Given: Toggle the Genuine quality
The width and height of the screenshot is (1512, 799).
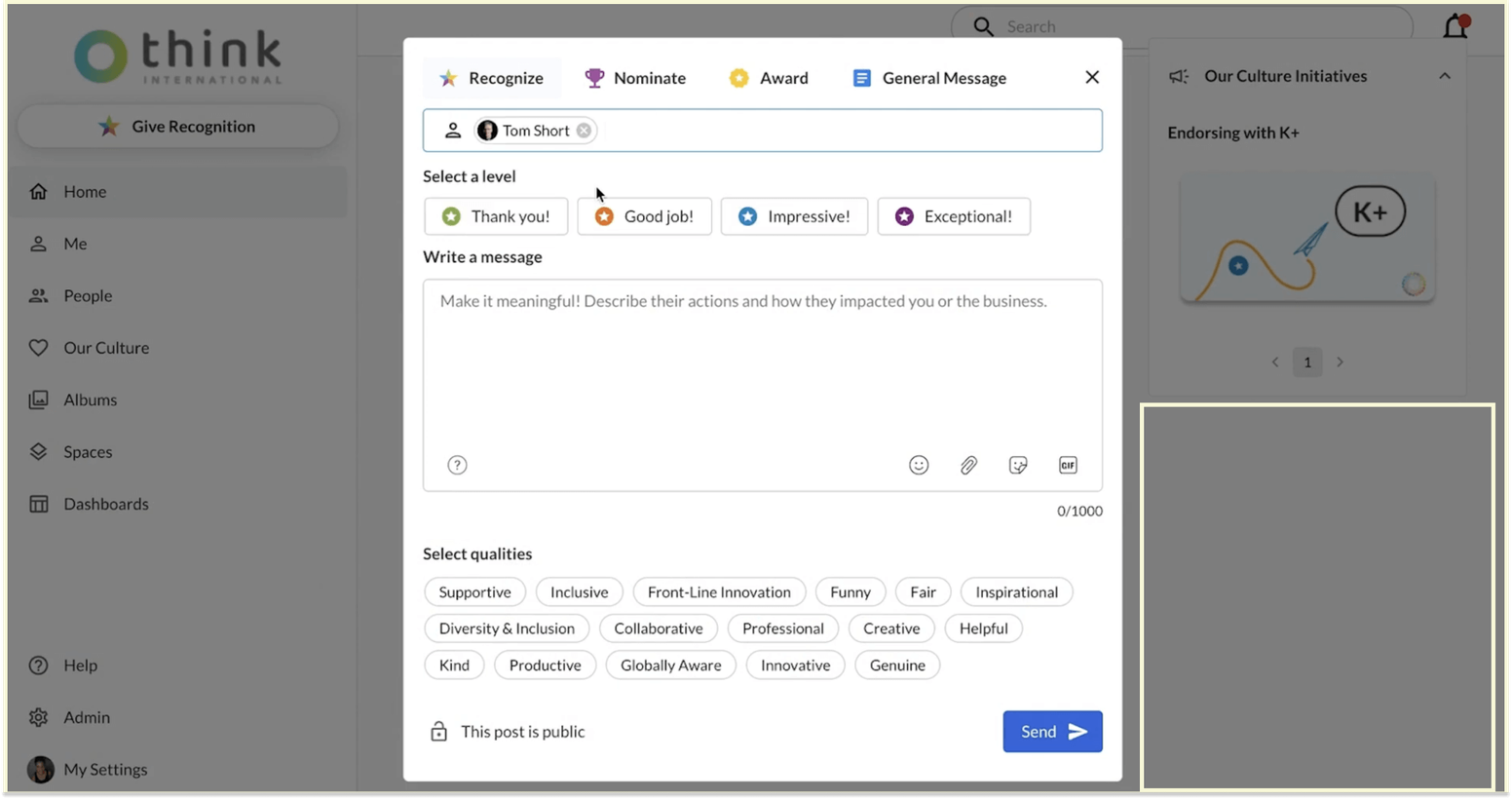Looking at the screenshot, I should click(897, 666).
